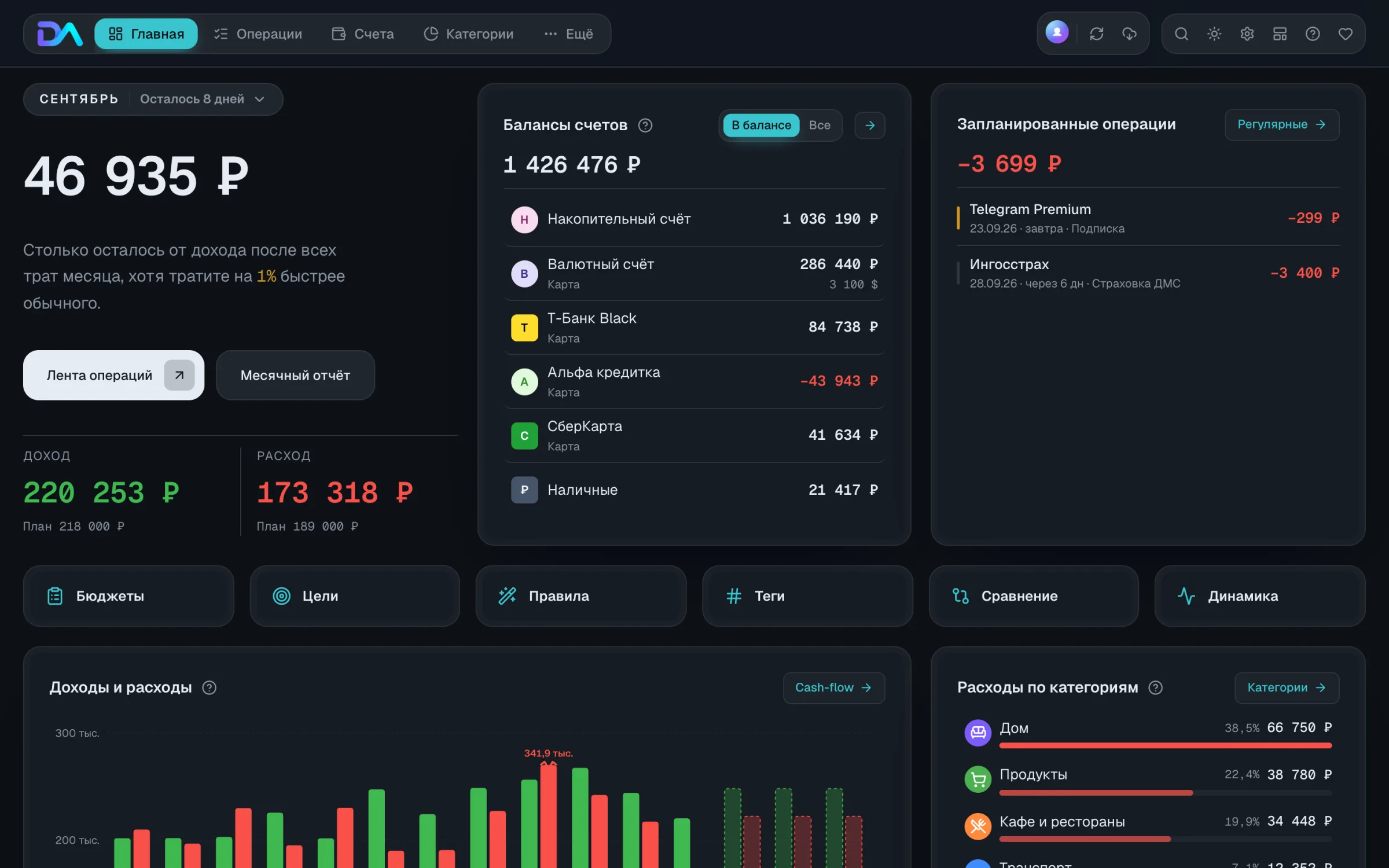Click the heart icon in the top bar
The image size is (1389, 868).
(1346, 34)
